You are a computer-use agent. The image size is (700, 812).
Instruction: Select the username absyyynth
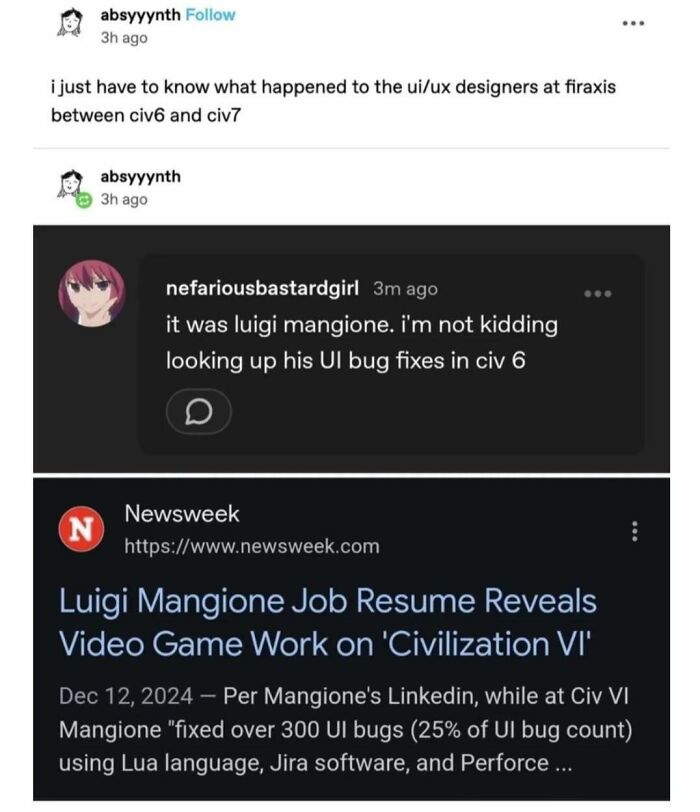(139, 15)
